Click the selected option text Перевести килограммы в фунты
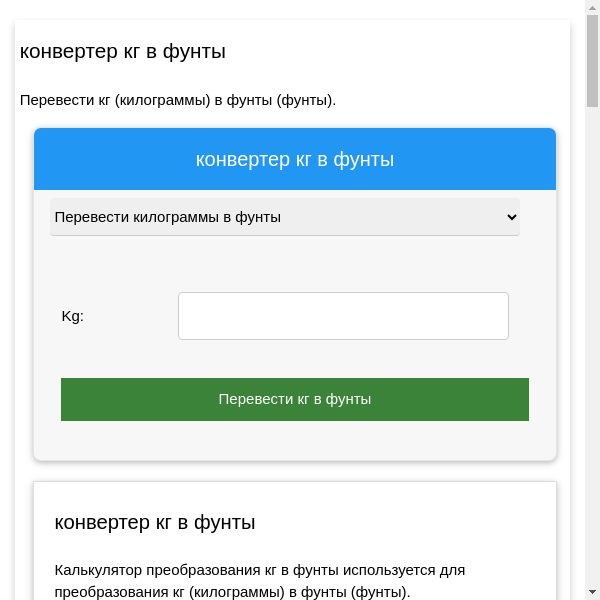This screenshot has height=600, width=600. [168, 217]
